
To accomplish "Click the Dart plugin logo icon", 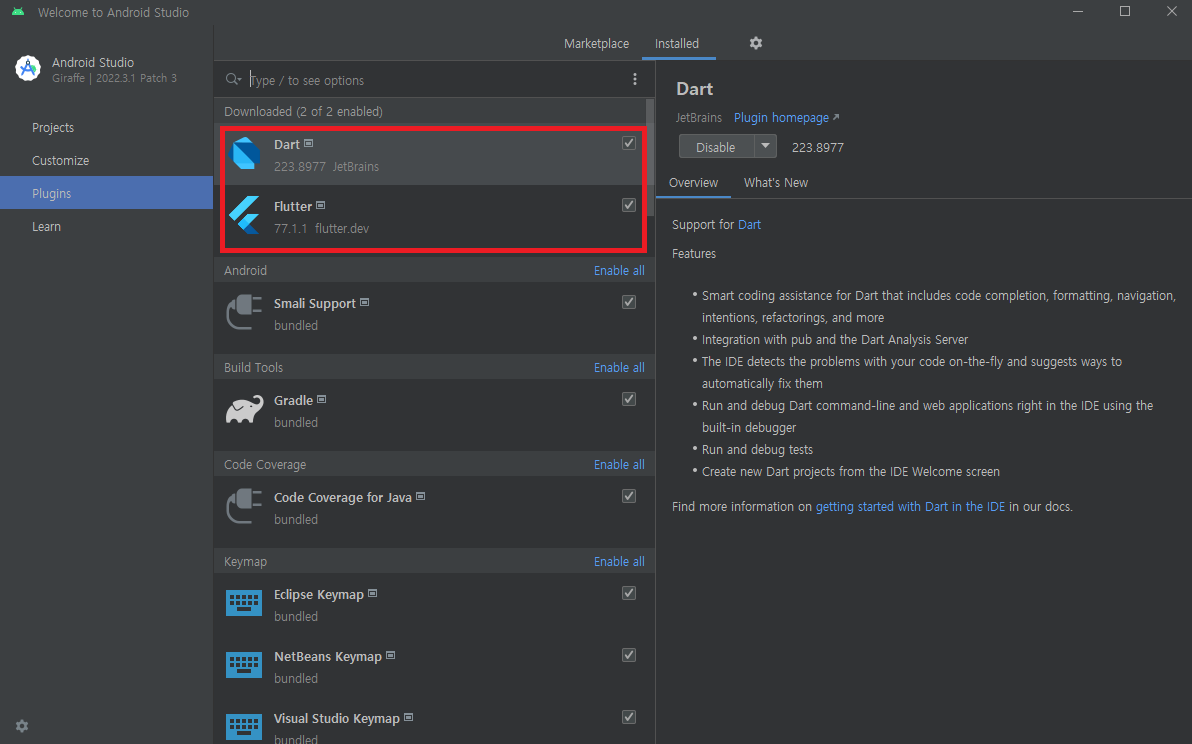I will 245,154.
